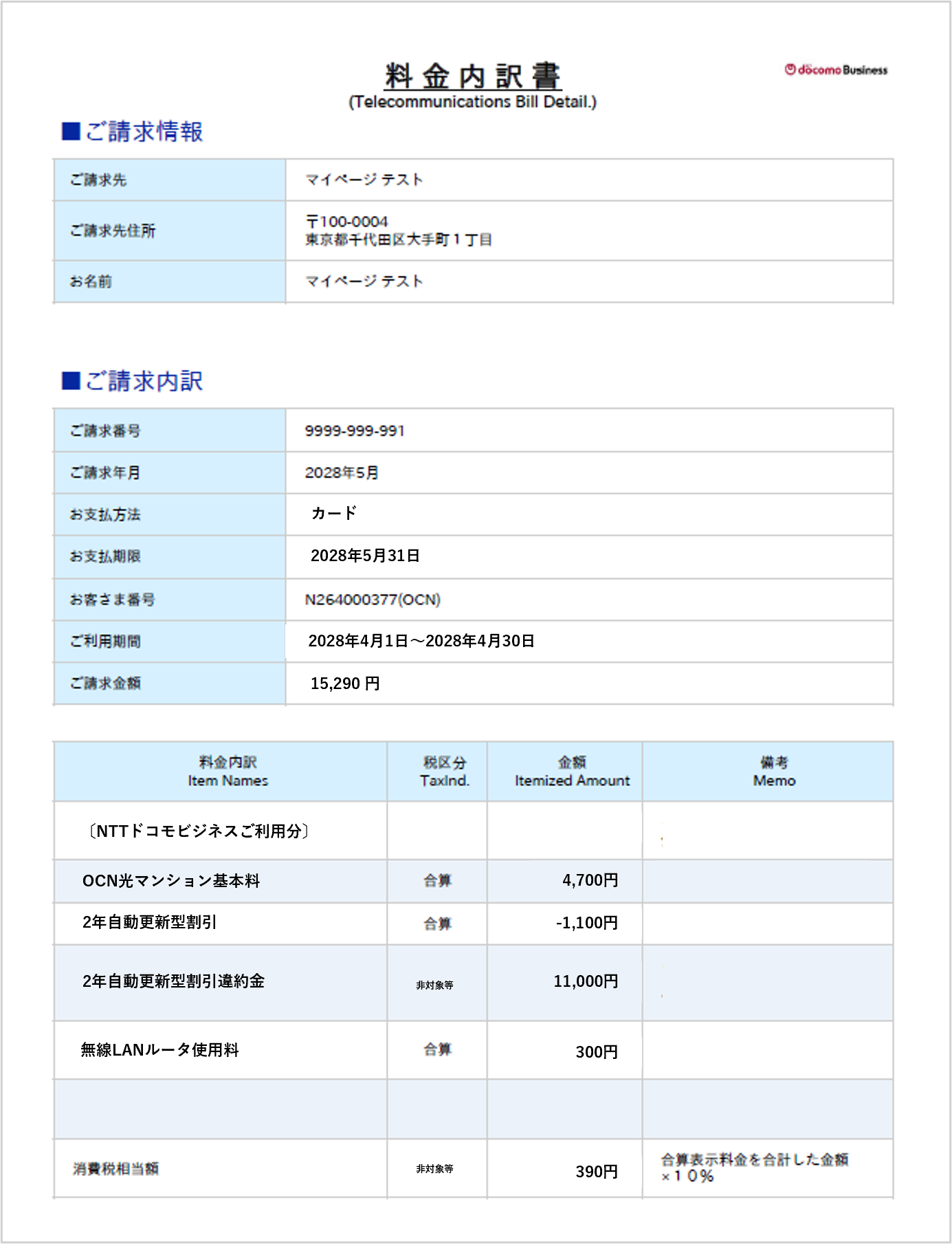Click the -1,100円 discount amount

[586, 923]
